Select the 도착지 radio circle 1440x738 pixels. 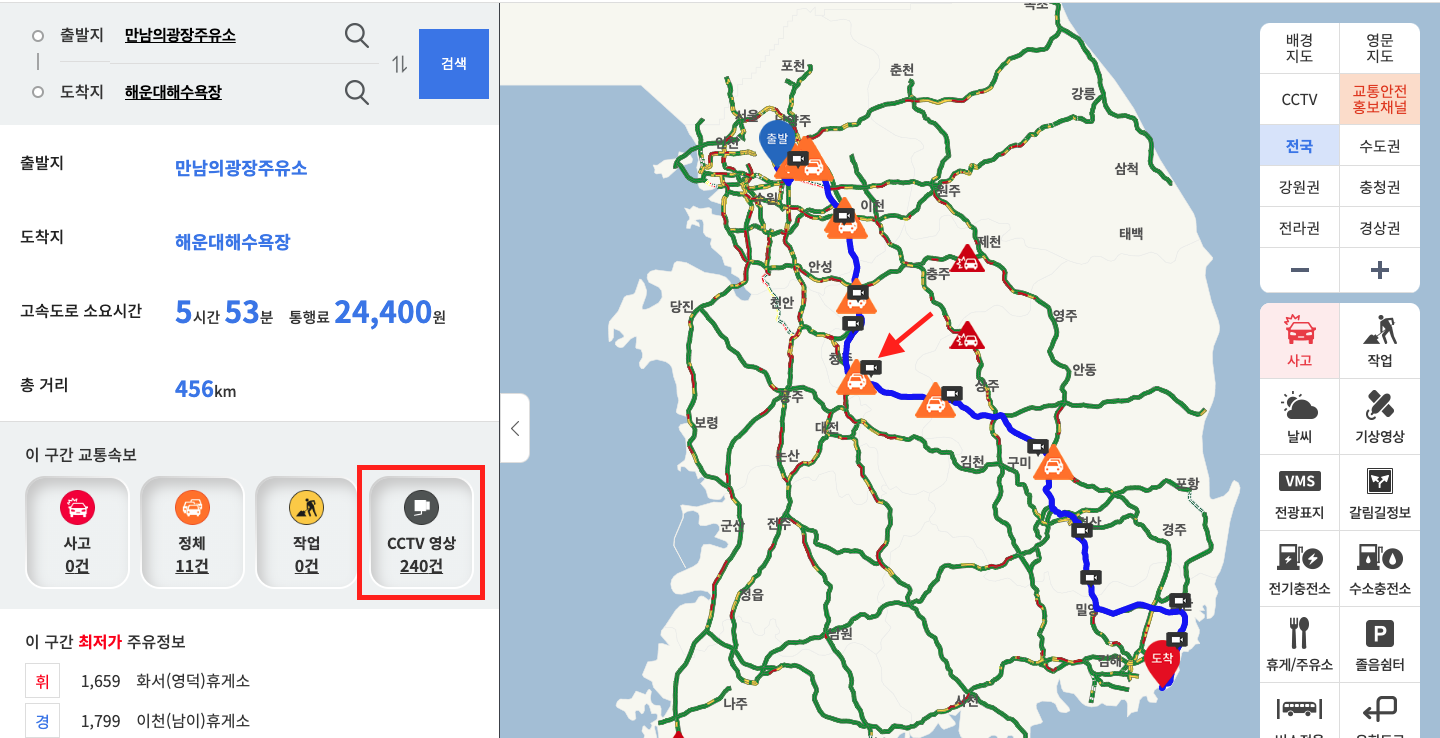tap(38, 92)
